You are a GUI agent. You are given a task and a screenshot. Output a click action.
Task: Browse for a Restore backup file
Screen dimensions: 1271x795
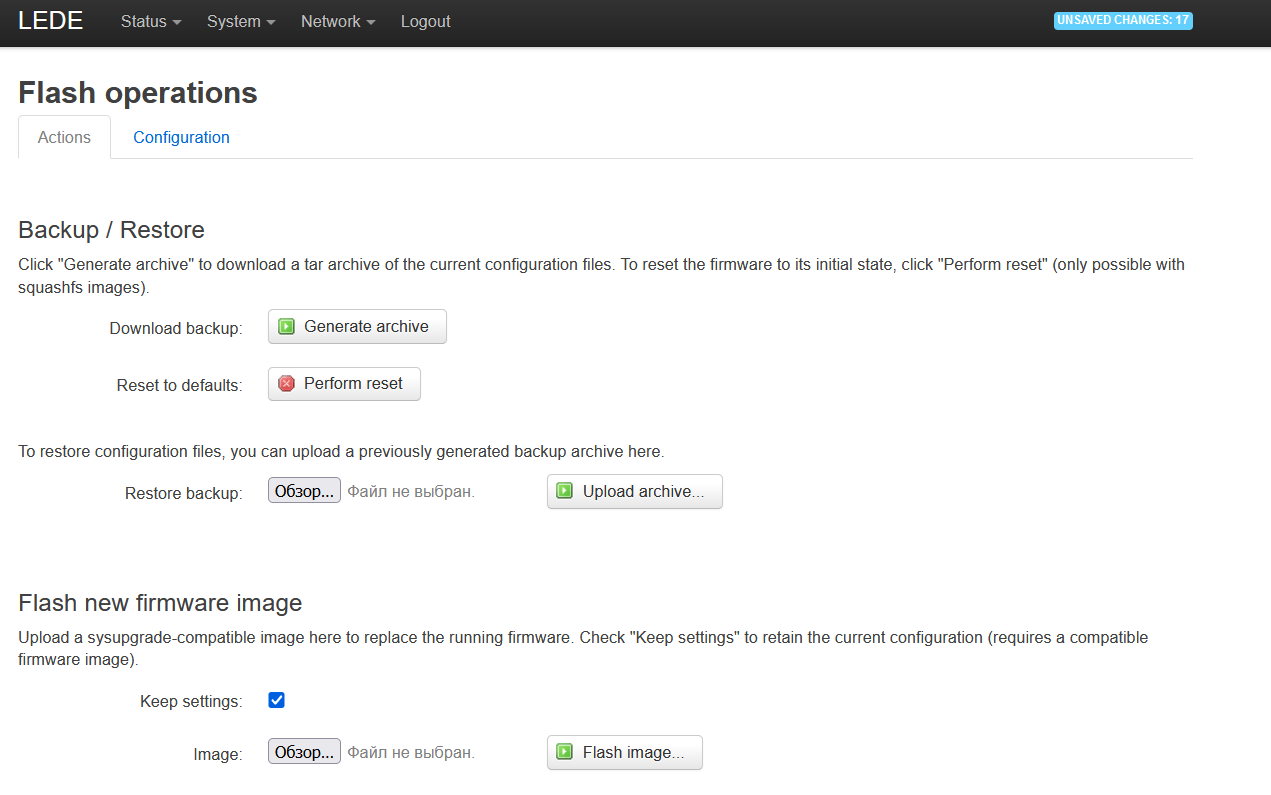[x=304, y=491]
